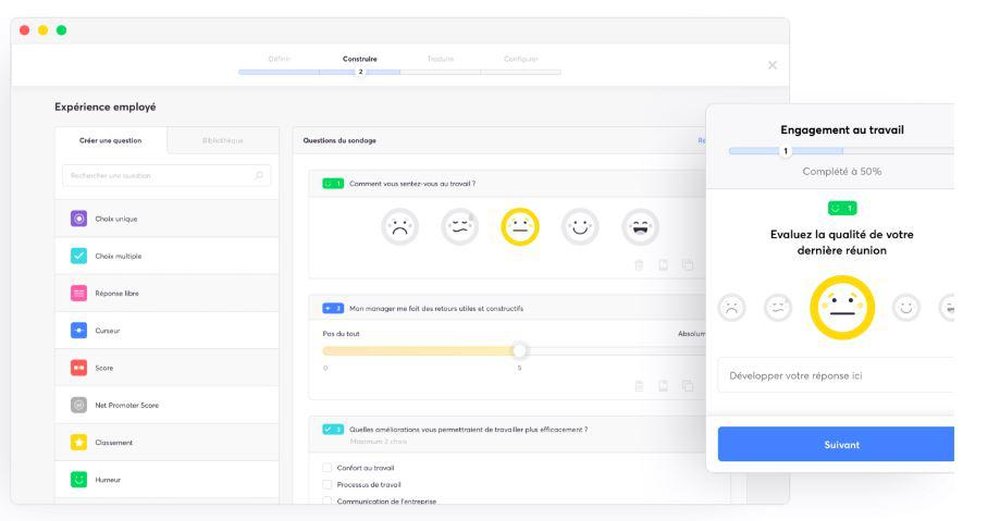Select the Choix multiple question type icon

pos(78,256)
